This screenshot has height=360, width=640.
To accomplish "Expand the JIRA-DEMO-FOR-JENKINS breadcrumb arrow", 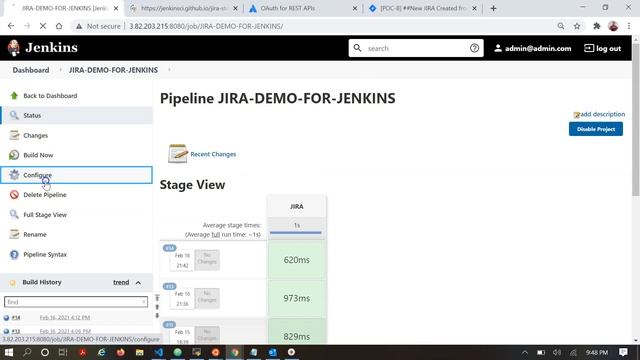I will 169,70.
